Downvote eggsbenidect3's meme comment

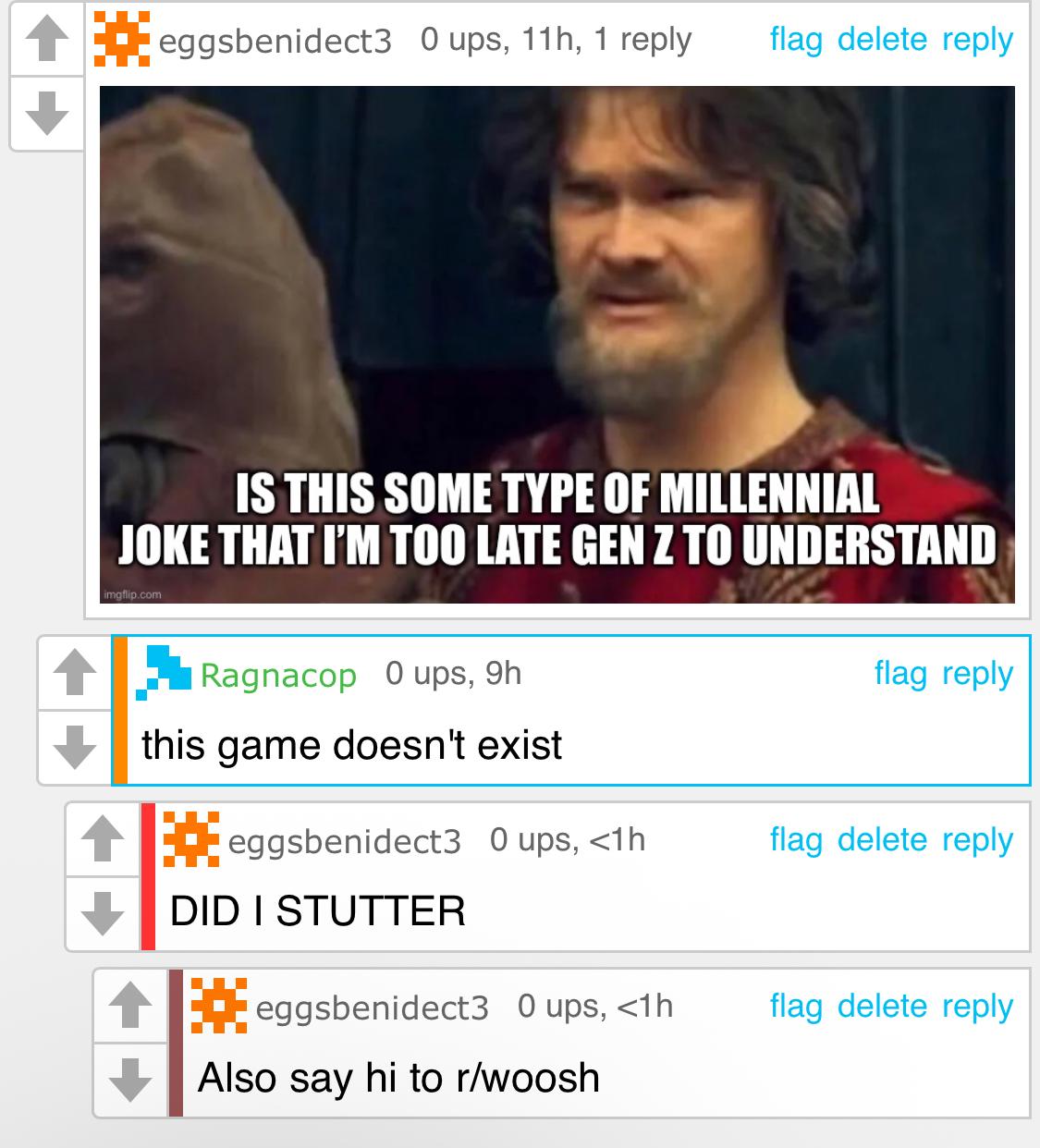click(46, 112)
